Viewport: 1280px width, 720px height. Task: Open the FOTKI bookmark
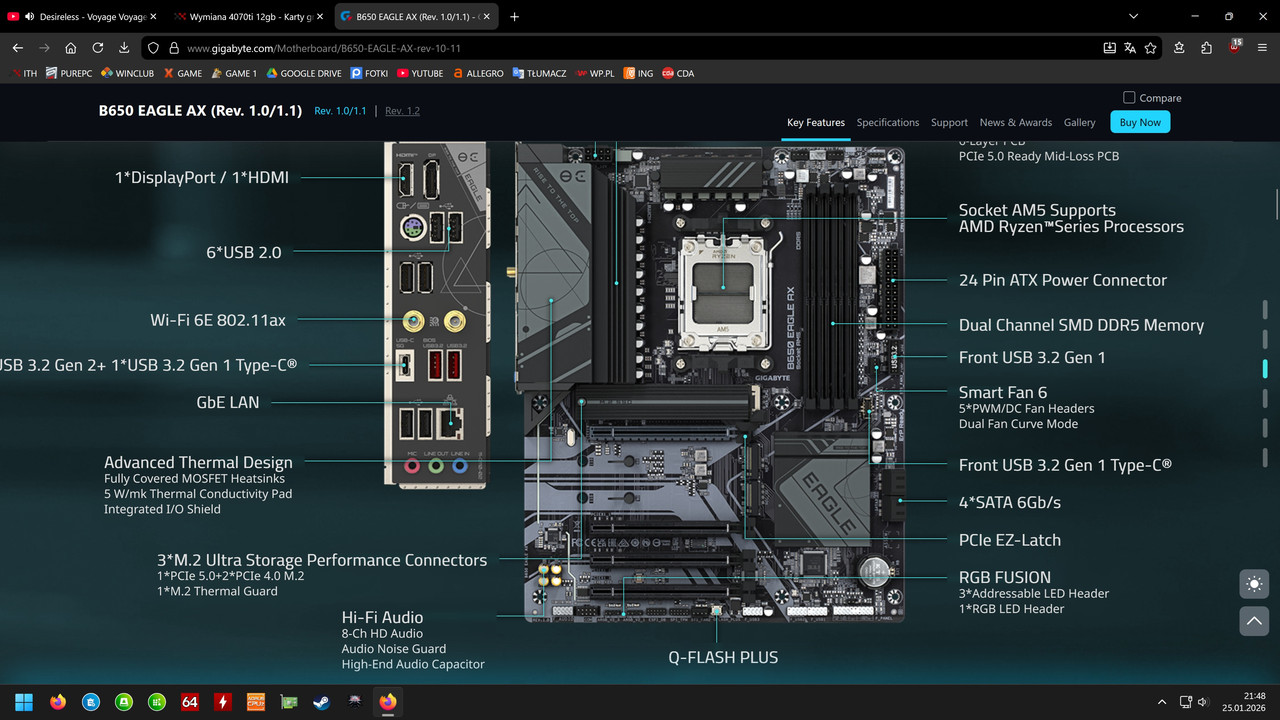tap(370, 73)
